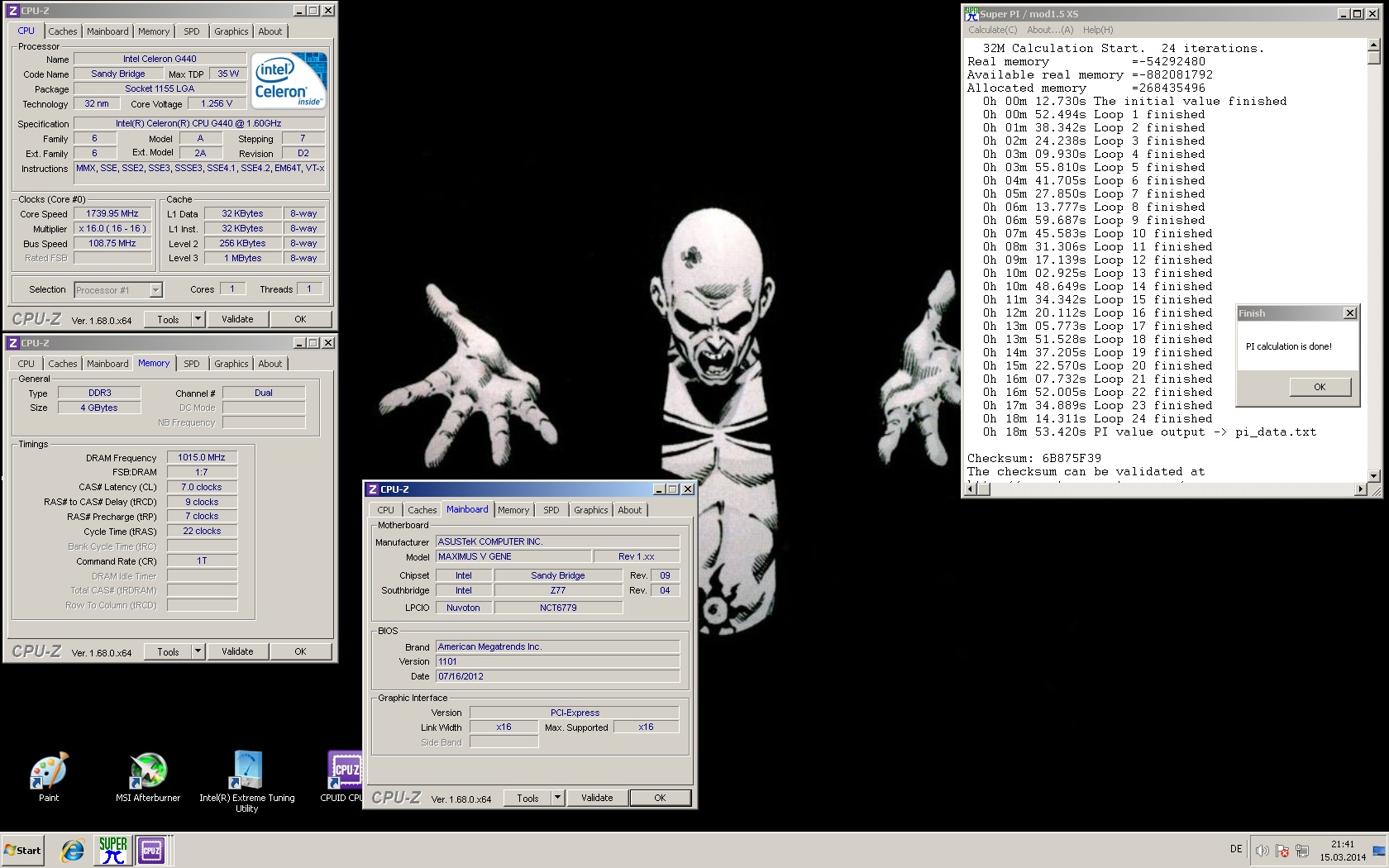Viewport: 1389px width, 868px height.
Task: Click the Channel # Dual value
Action: click(x=264, y=393)
